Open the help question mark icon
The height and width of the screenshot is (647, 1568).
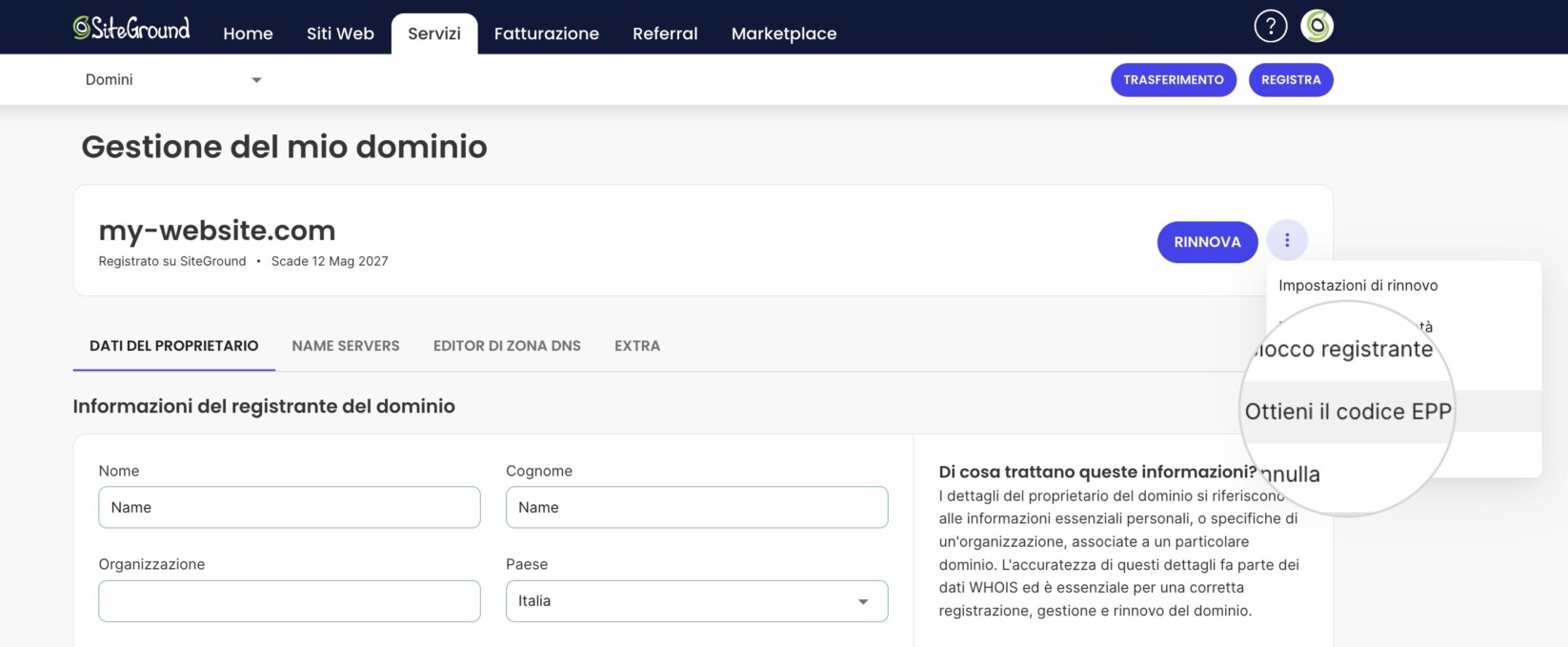(x=1270, y=26)
